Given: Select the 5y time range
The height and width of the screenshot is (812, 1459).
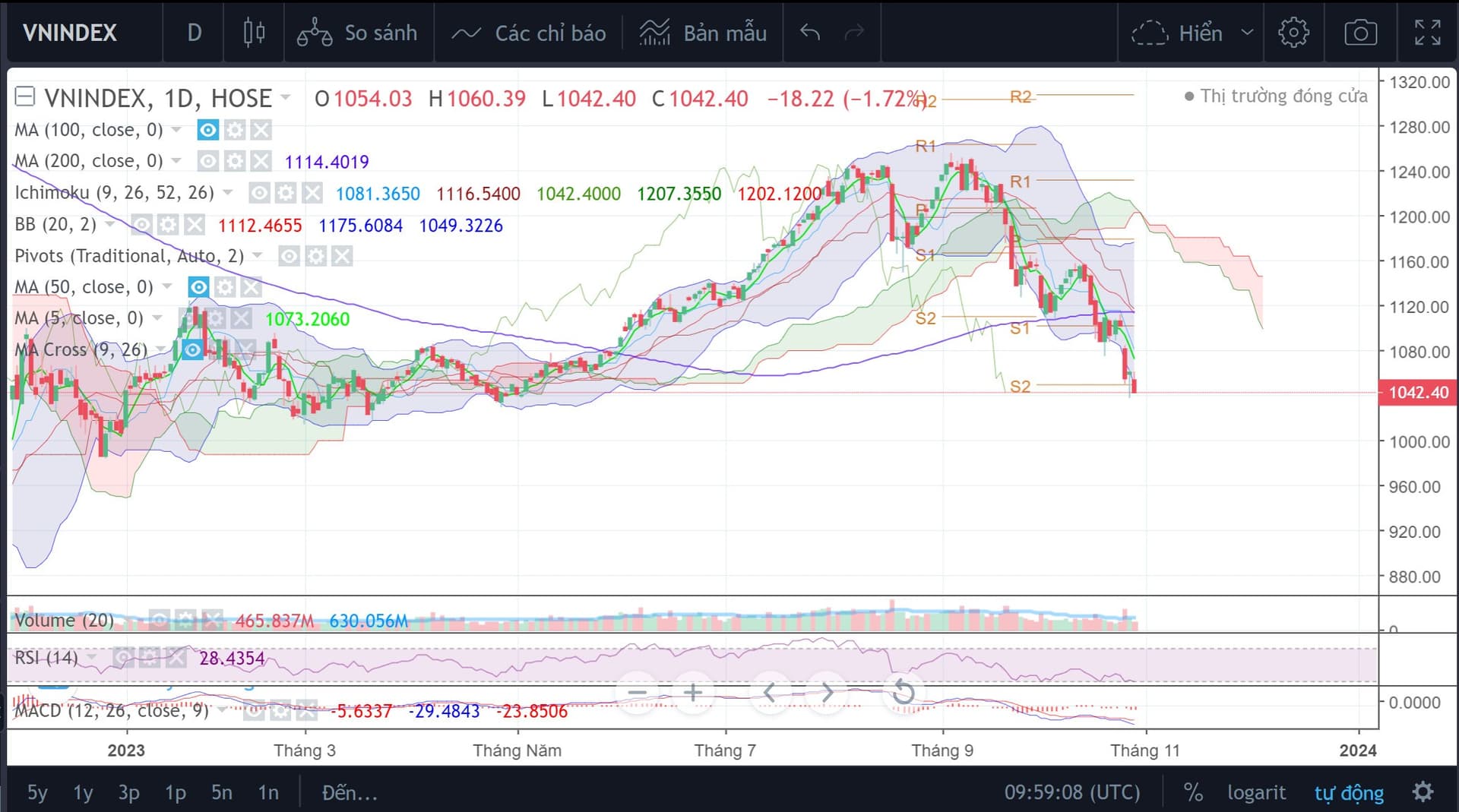Looking at the screenshot, I should [37, 793].
